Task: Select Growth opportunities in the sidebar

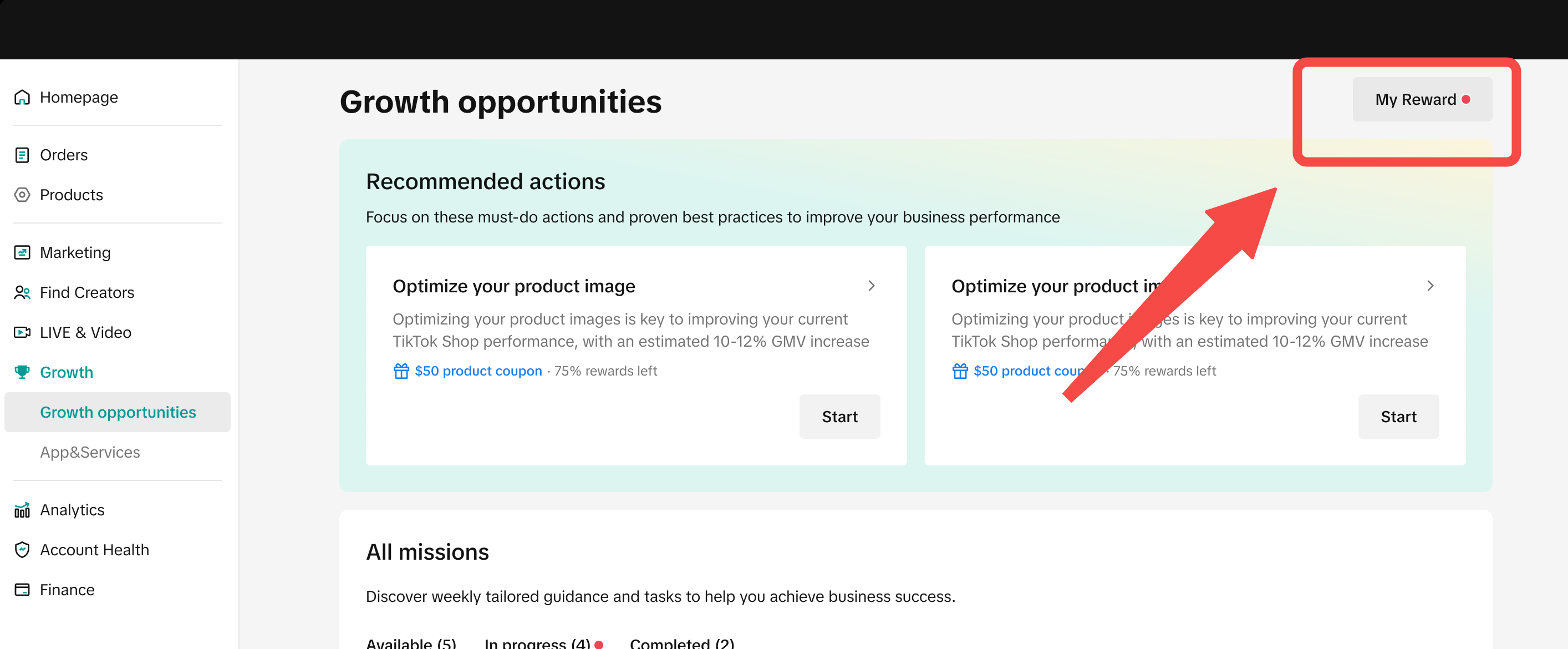Action: (118, 412)
